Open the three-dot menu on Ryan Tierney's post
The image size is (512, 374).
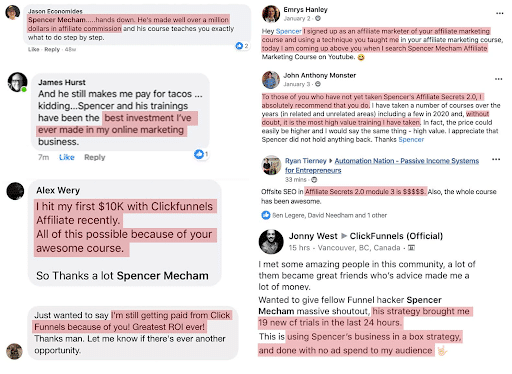pyautogui.click(x=496, y=159)
